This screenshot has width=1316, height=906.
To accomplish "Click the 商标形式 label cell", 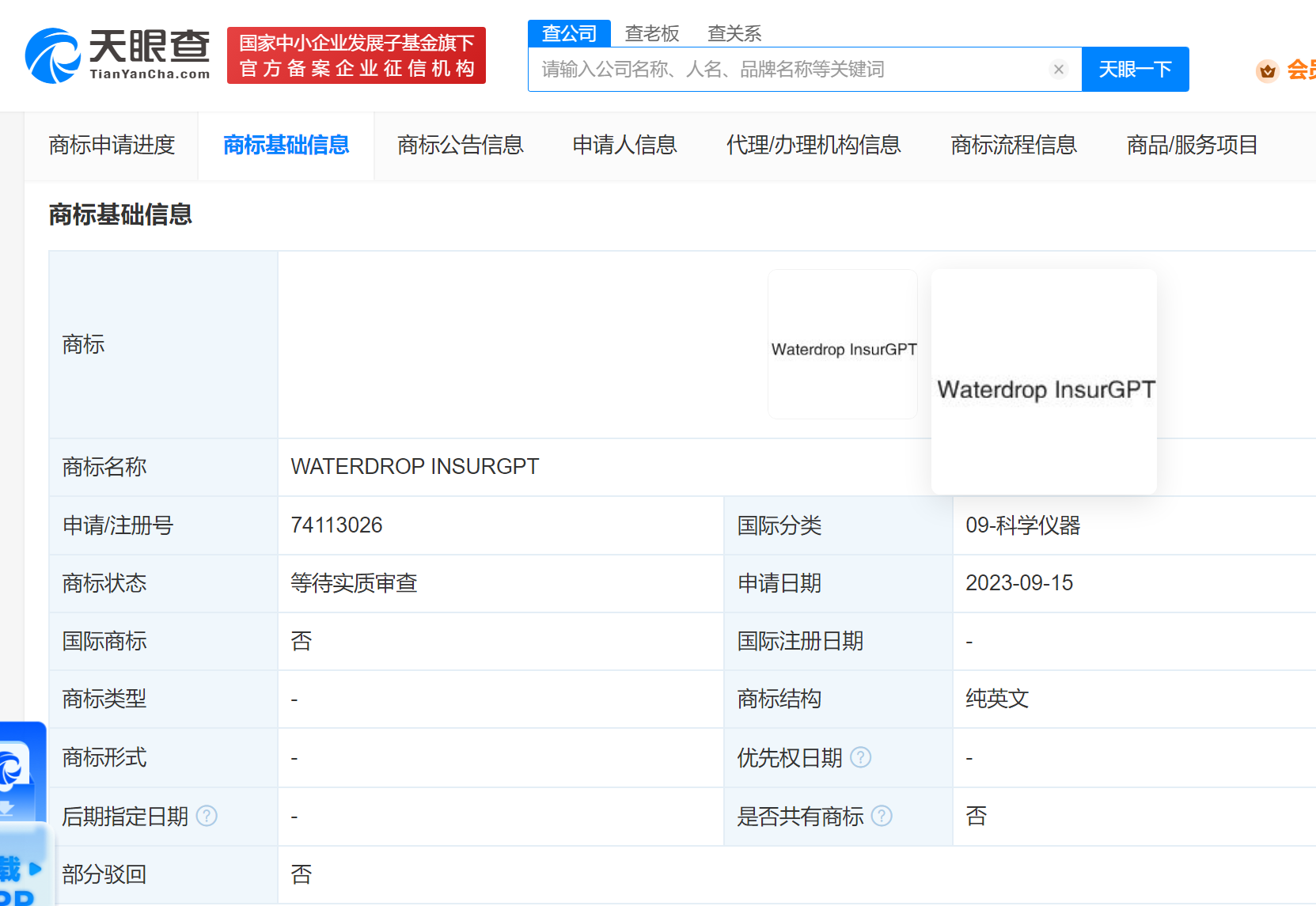I will (164, 757).
